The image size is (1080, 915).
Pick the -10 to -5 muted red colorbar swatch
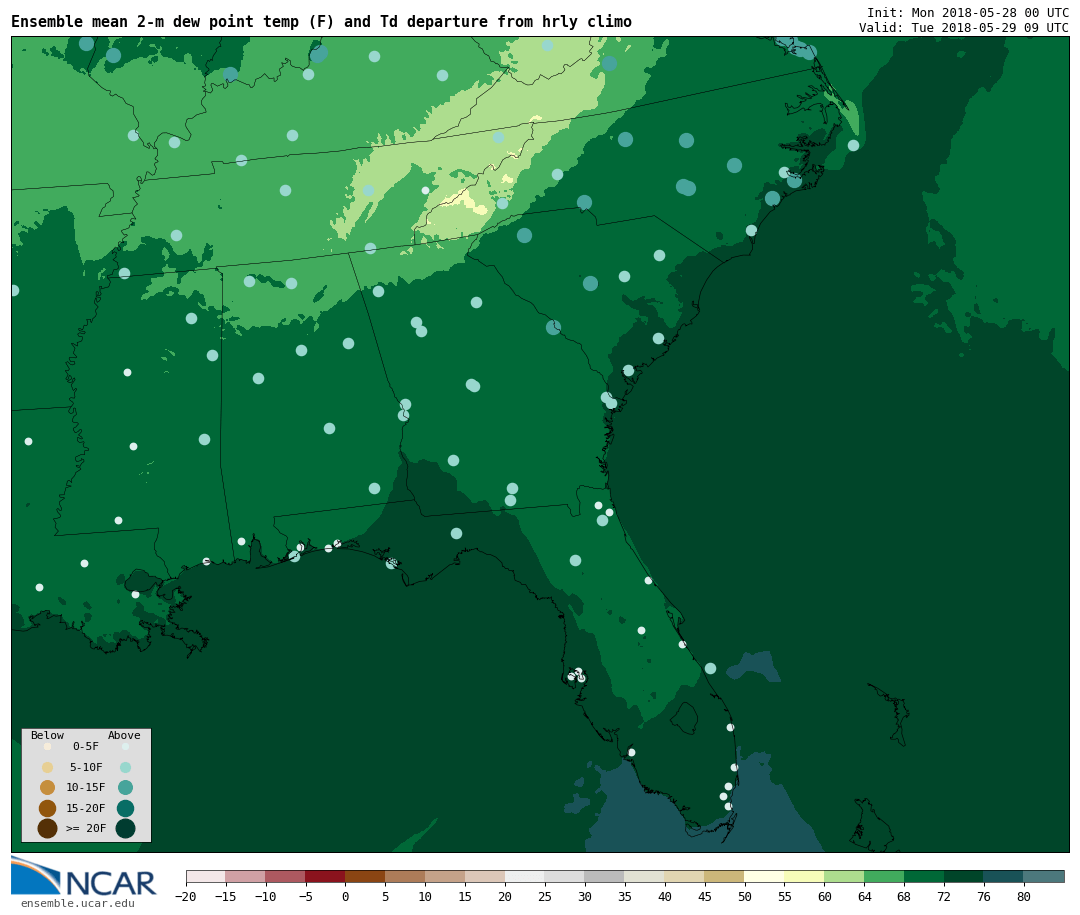pos(286,876)
